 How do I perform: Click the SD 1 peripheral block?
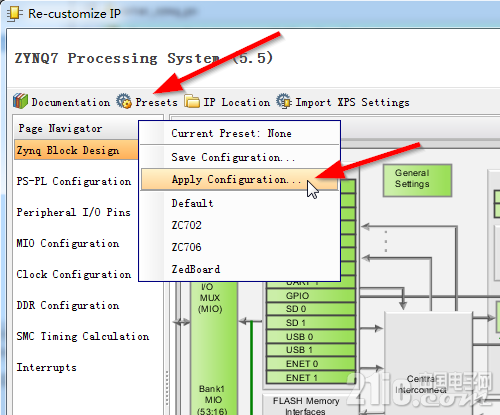[311, 323]
